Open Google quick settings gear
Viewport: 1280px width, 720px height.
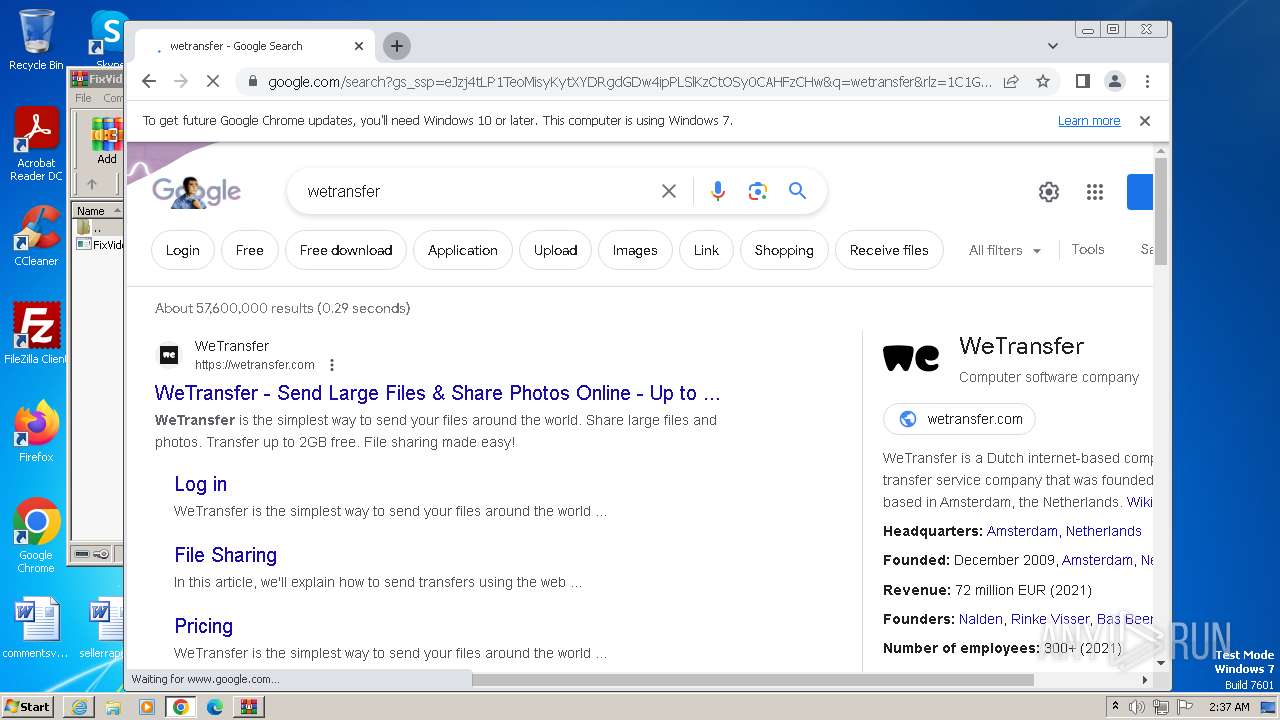pos(1048,192)
